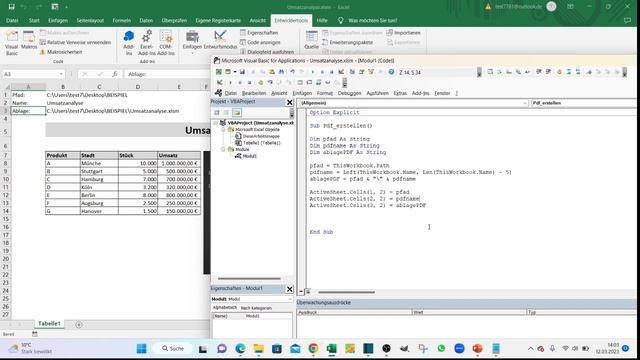Image resolution: width=640 pixels, height=360 pixels.
Task: Run macro play icon in VBA toolbar
Action: tap(313, 72)
